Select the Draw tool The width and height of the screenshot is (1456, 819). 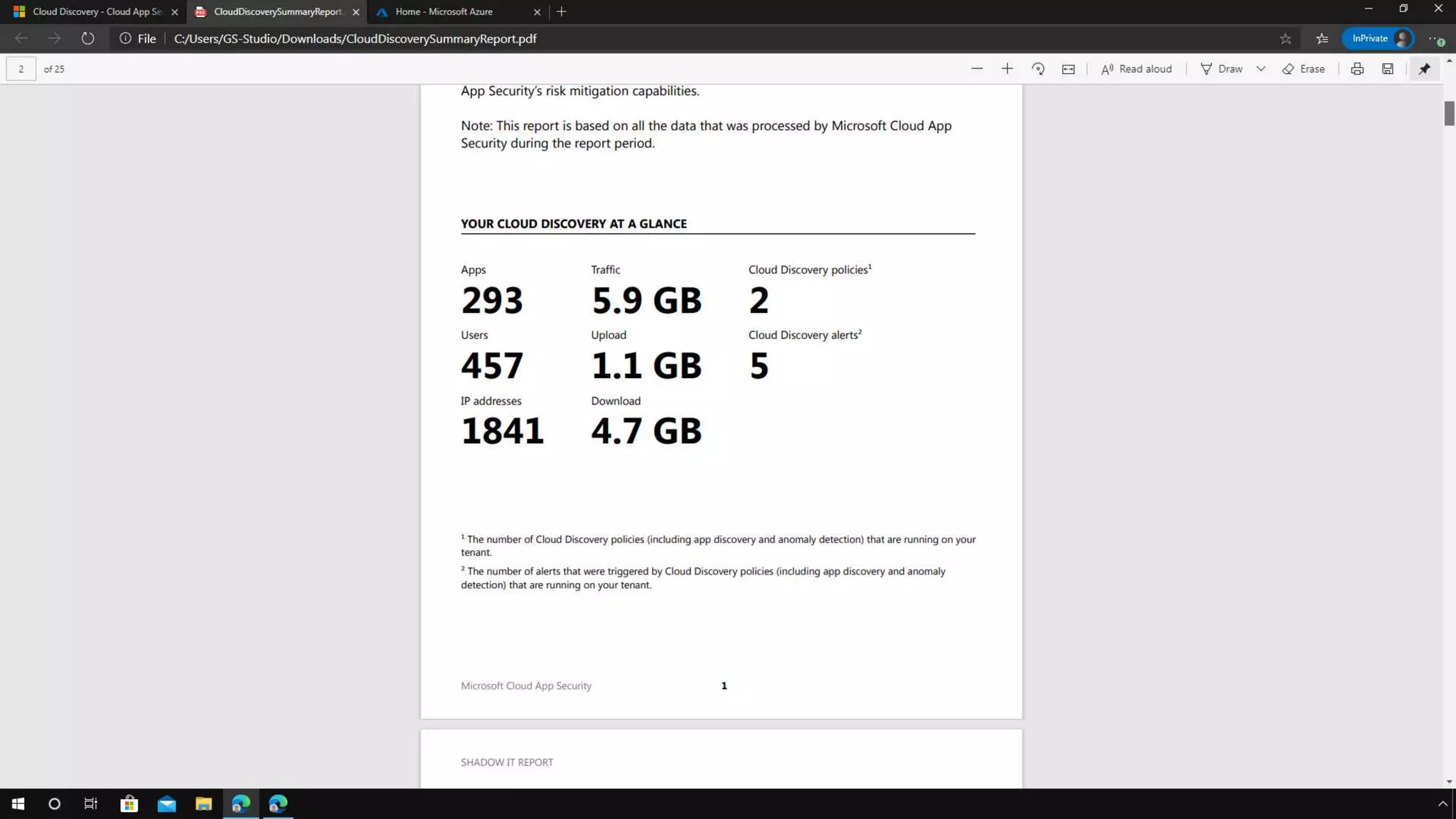(x=1222, y=69)
